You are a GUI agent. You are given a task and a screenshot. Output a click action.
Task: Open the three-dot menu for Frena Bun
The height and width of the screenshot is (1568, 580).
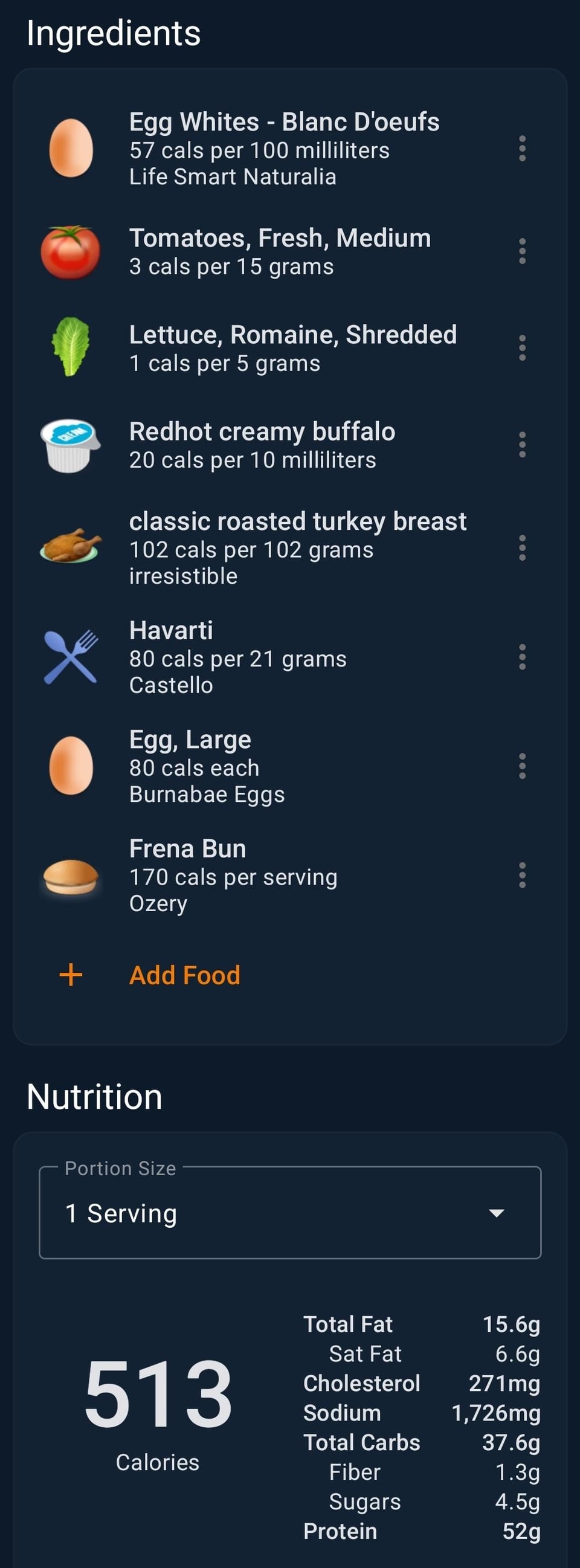click(x=521, y=875)
